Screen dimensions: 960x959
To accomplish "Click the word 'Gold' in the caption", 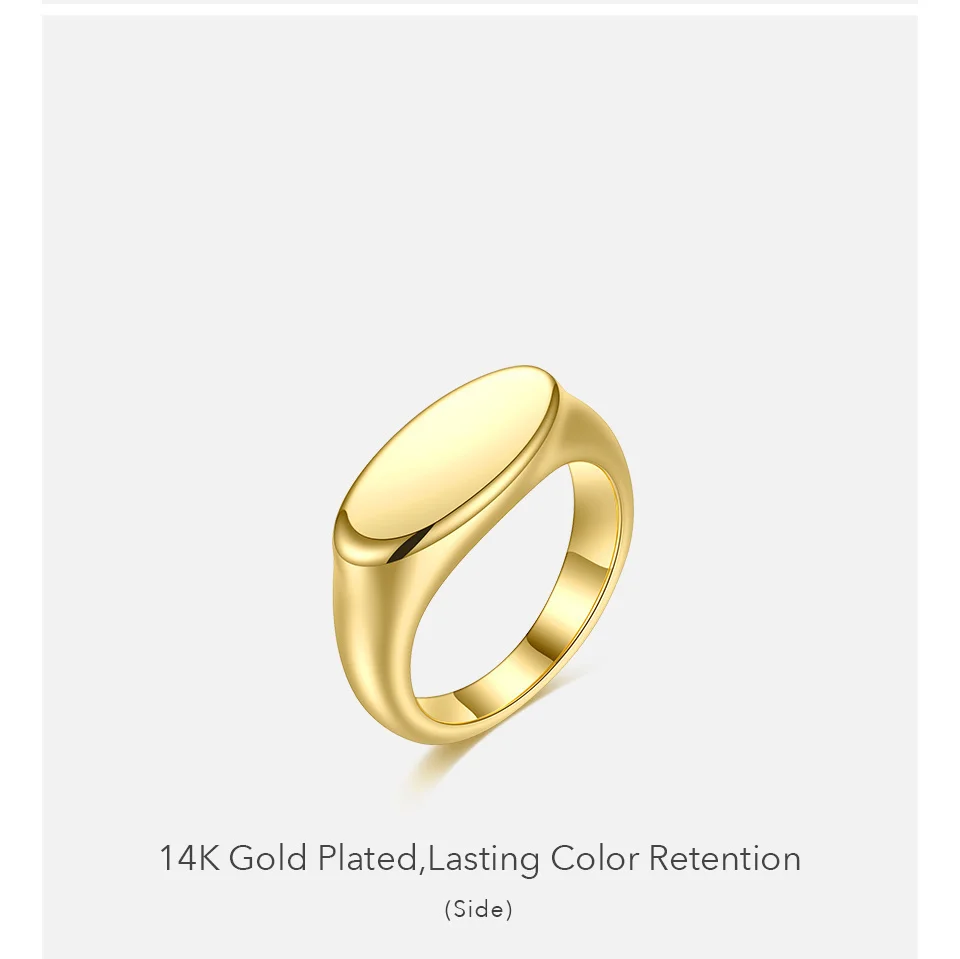I will 268,857.
